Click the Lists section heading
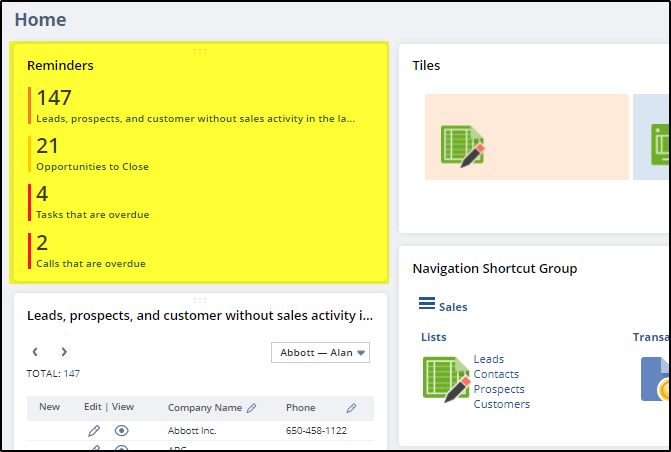 (x=433, y=337)
